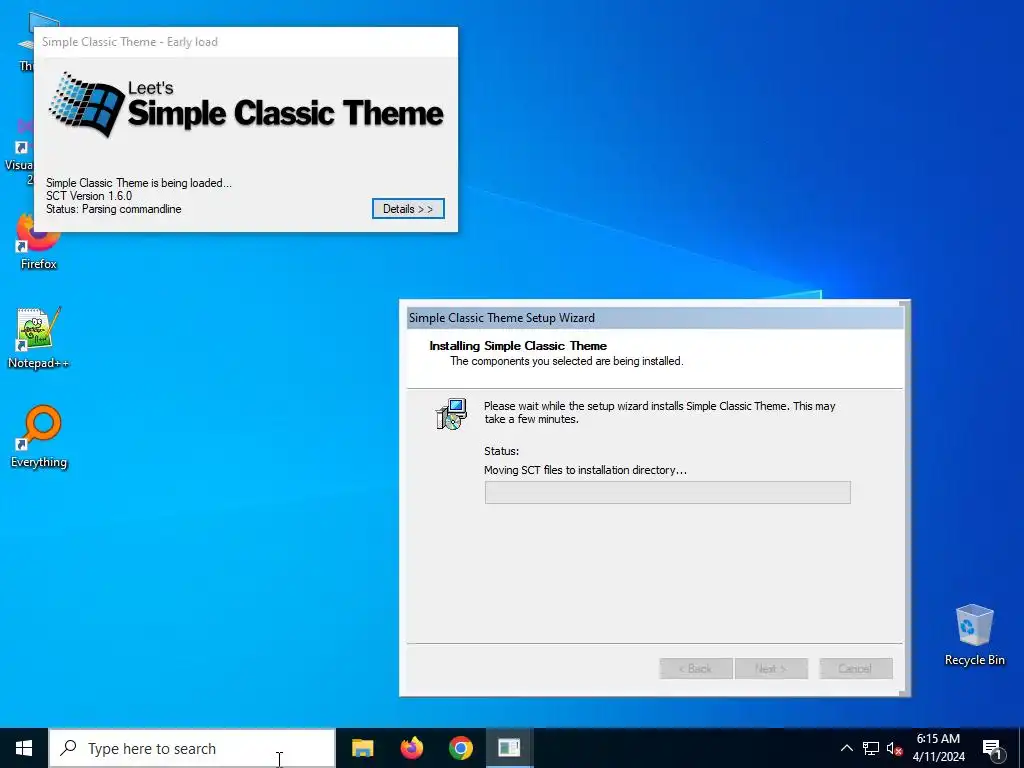Click the disabled Next button in Setup Wizard

[771, 669]
